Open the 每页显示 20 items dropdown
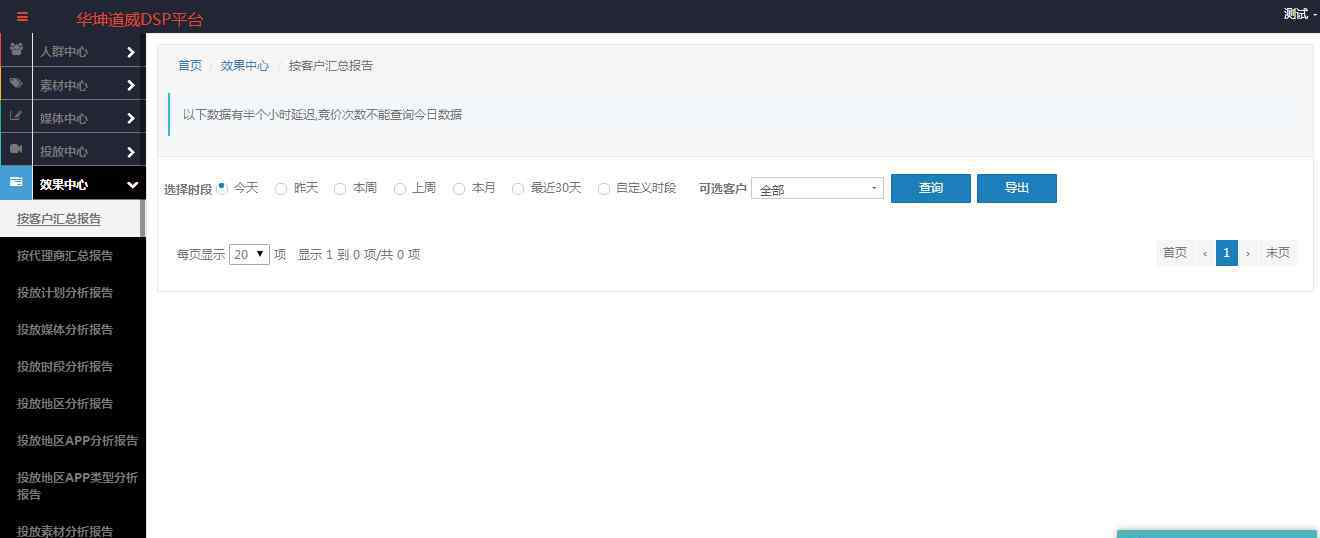 tap(249, 254)
